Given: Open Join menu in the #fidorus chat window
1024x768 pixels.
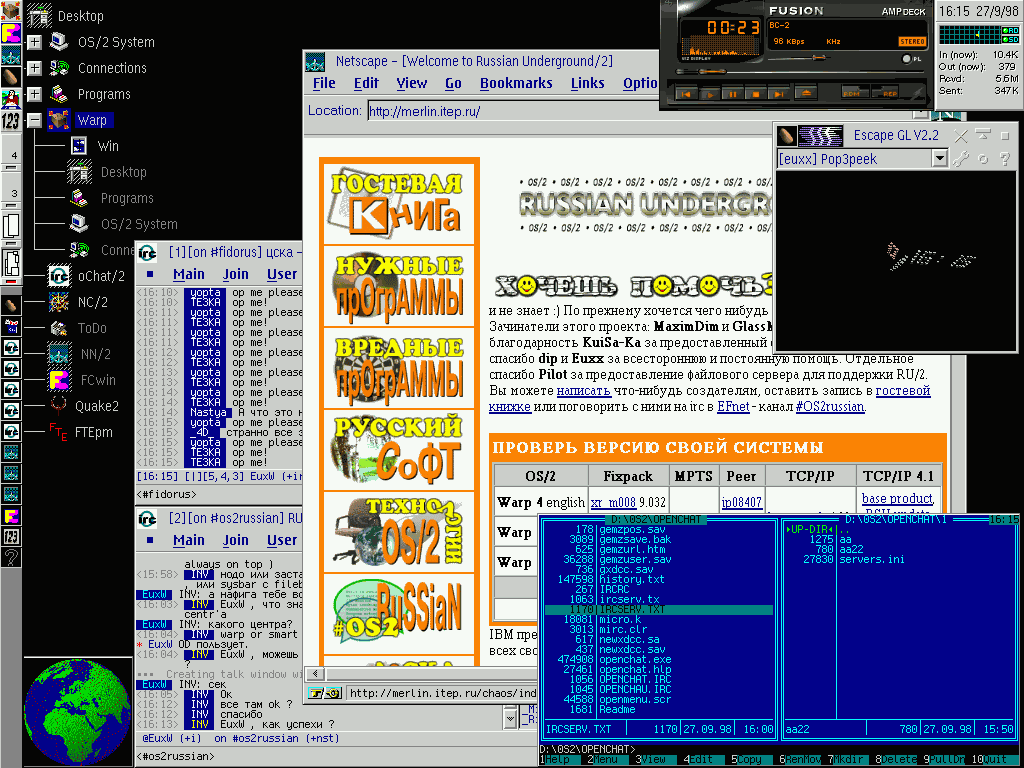Looking at the screenshot, I should coord(235,274).
